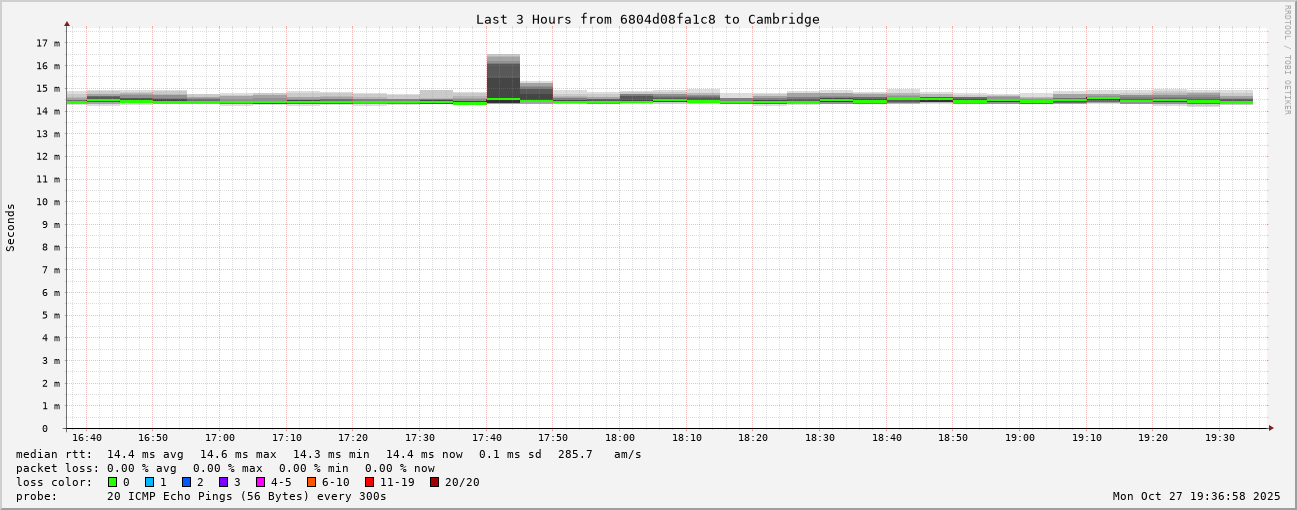Select the blue 2 loss color swatch
This screenshot has width=1297, height=510.
[x=186, y=482]
